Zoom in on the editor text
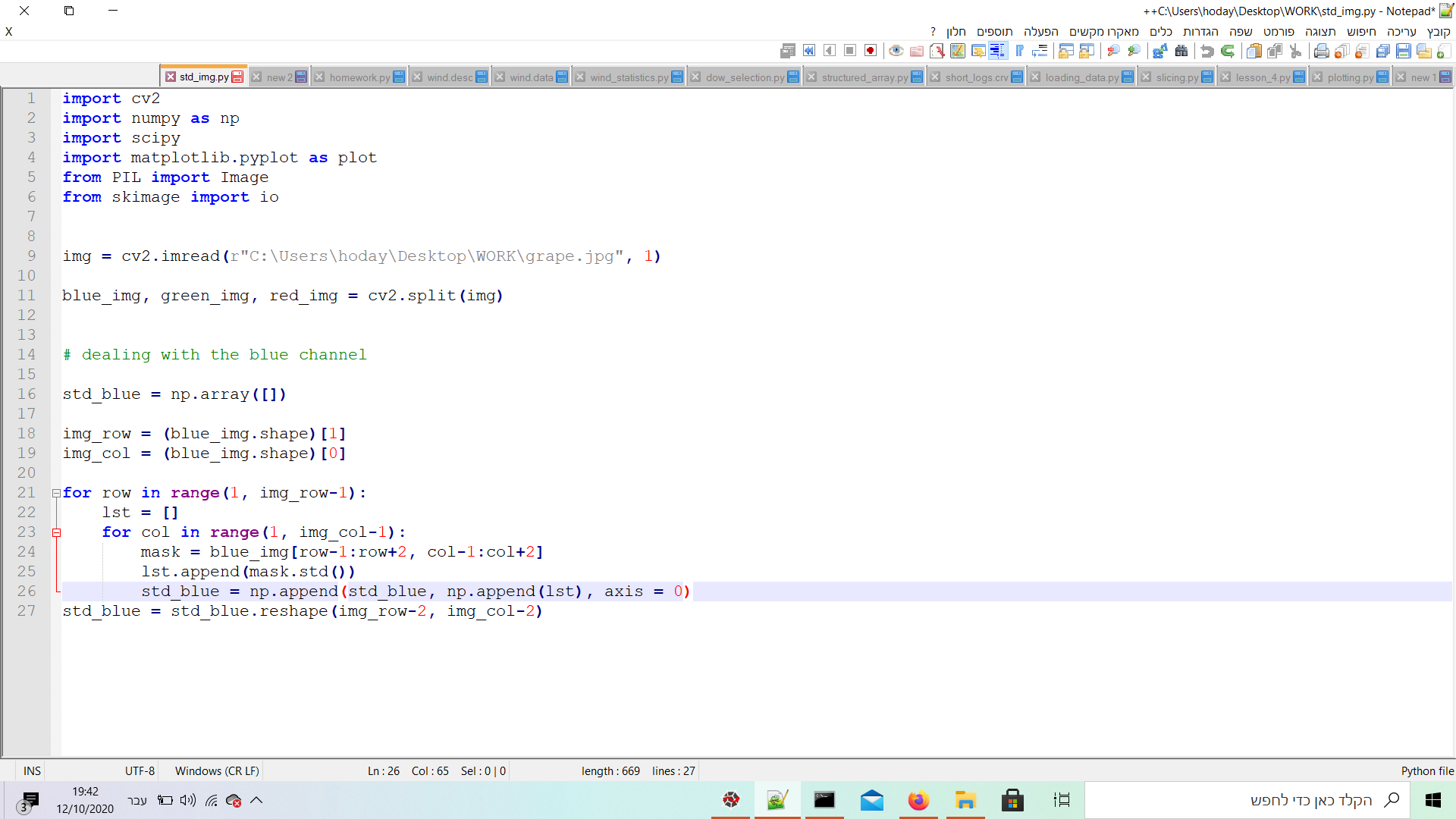The width and height of the screenshot is (1456, 819). point(1134,51)
